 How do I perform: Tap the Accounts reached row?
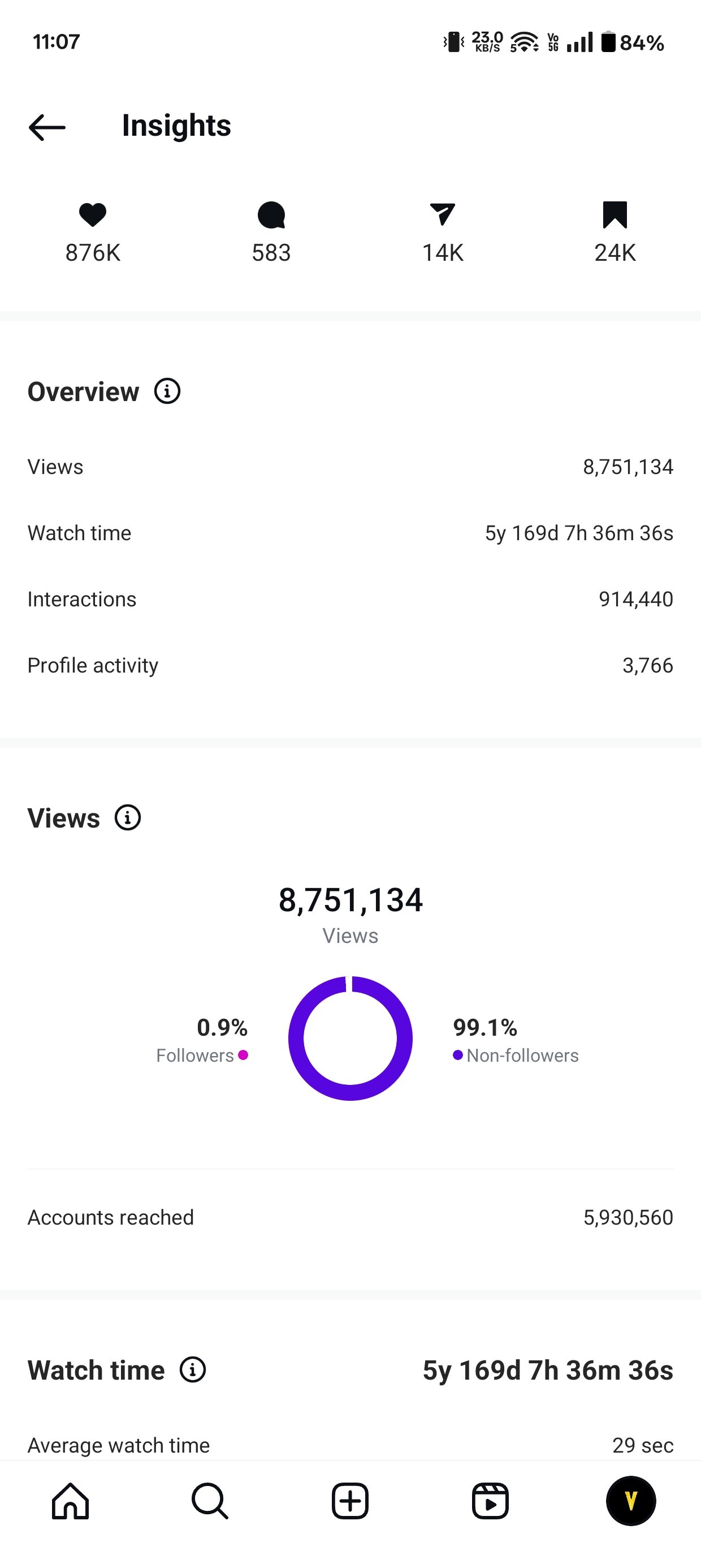tap(350, 1217)
